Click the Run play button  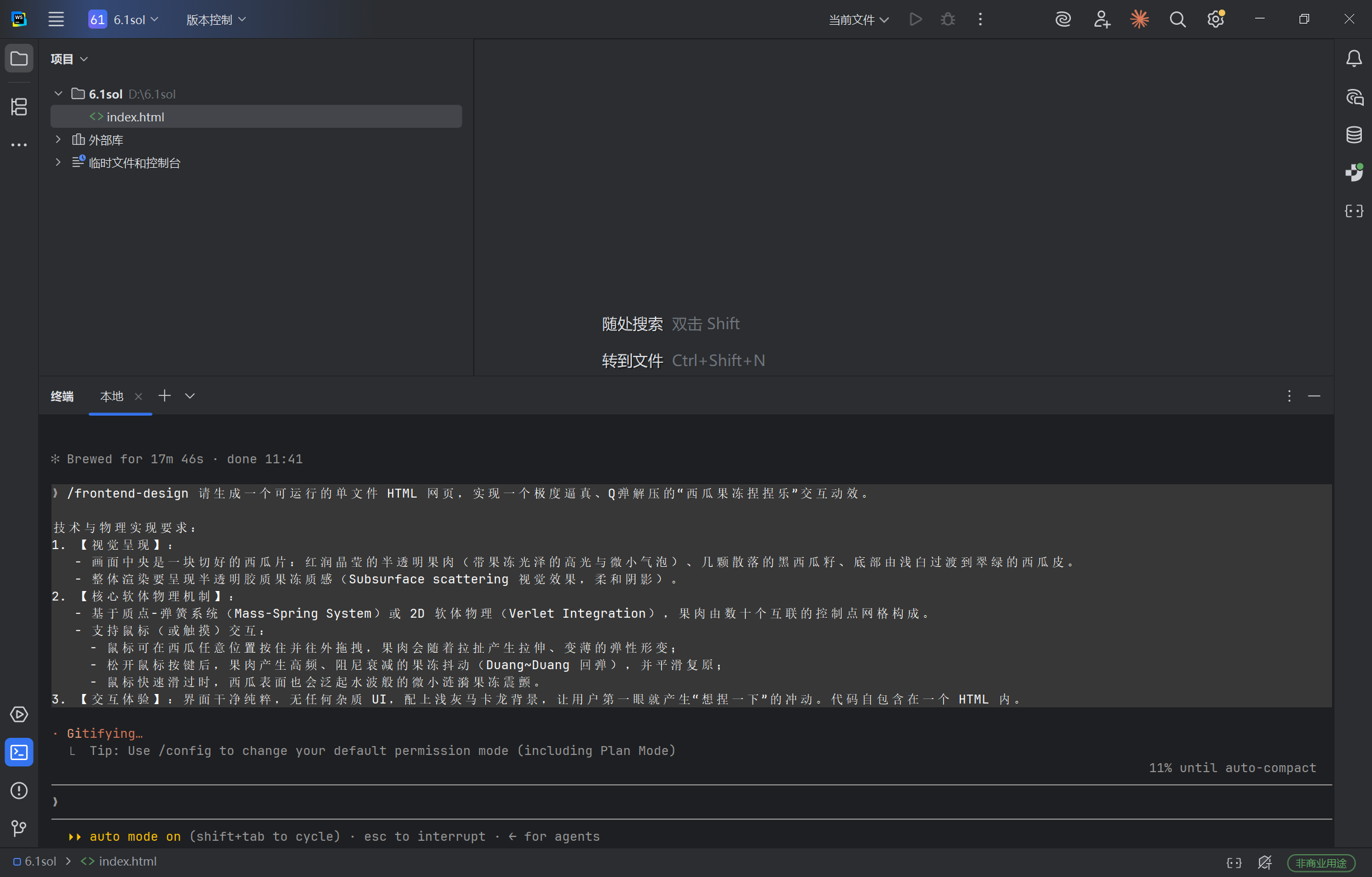pyautogui.click(x=915, y=19)
